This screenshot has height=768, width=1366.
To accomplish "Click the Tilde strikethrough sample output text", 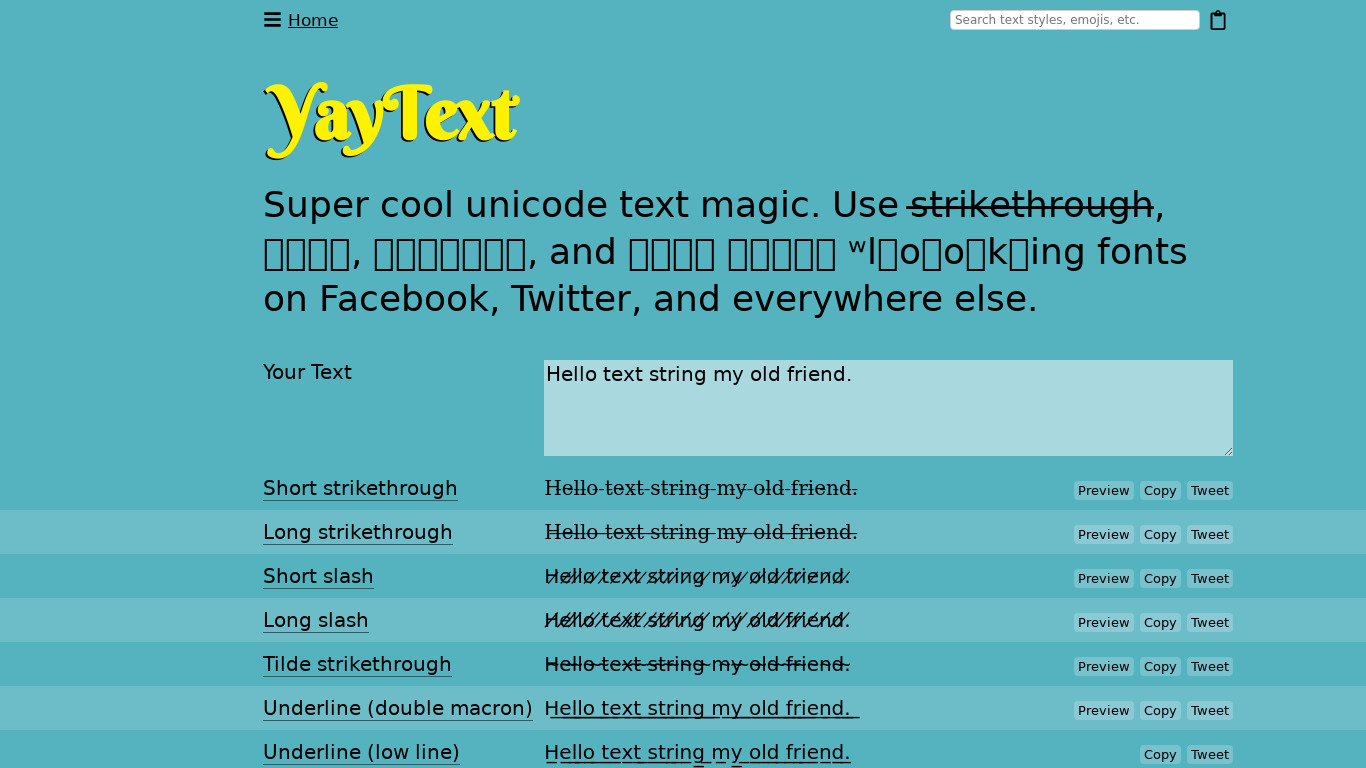I will pyautogui.click(x=698, y=664).
